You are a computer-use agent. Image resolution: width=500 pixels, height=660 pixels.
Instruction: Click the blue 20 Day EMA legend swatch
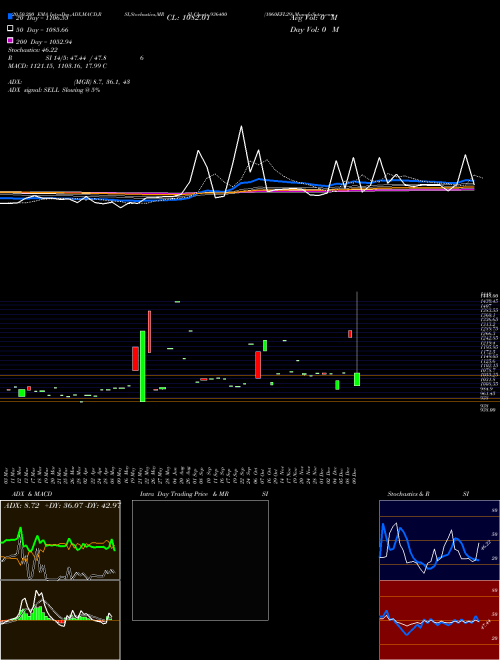10,17
